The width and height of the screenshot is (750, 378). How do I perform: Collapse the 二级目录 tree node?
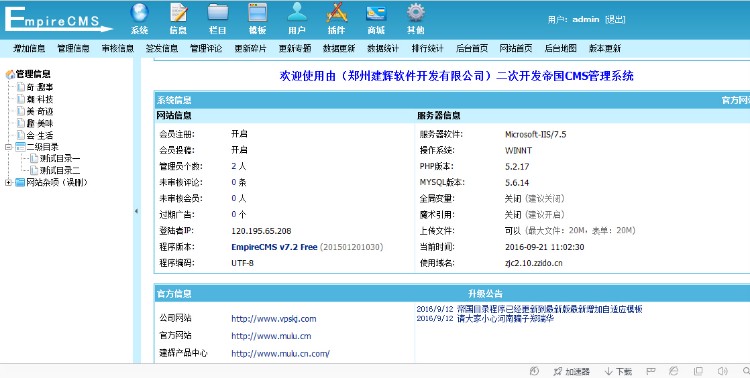[8, 147]
